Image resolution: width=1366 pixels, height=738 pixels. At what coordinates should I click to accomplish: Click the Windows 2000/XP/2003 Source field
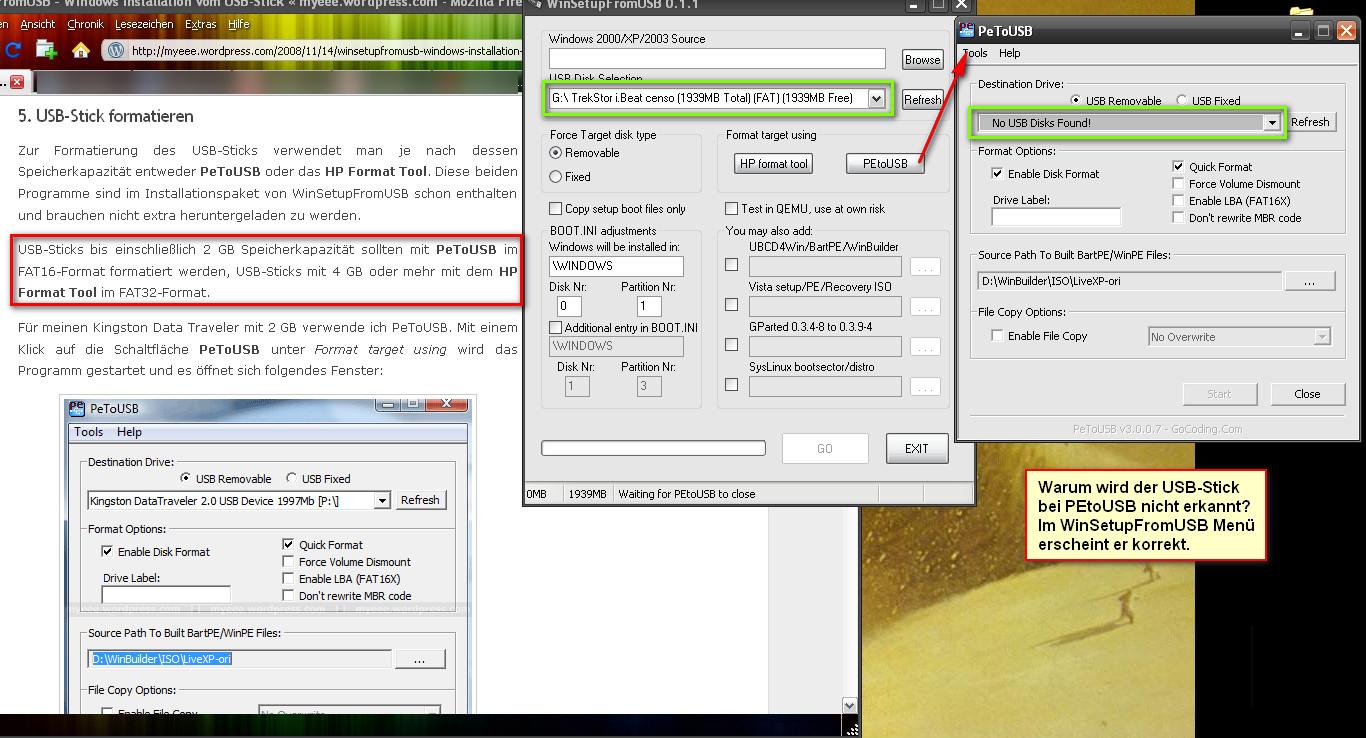pos(717,59)
